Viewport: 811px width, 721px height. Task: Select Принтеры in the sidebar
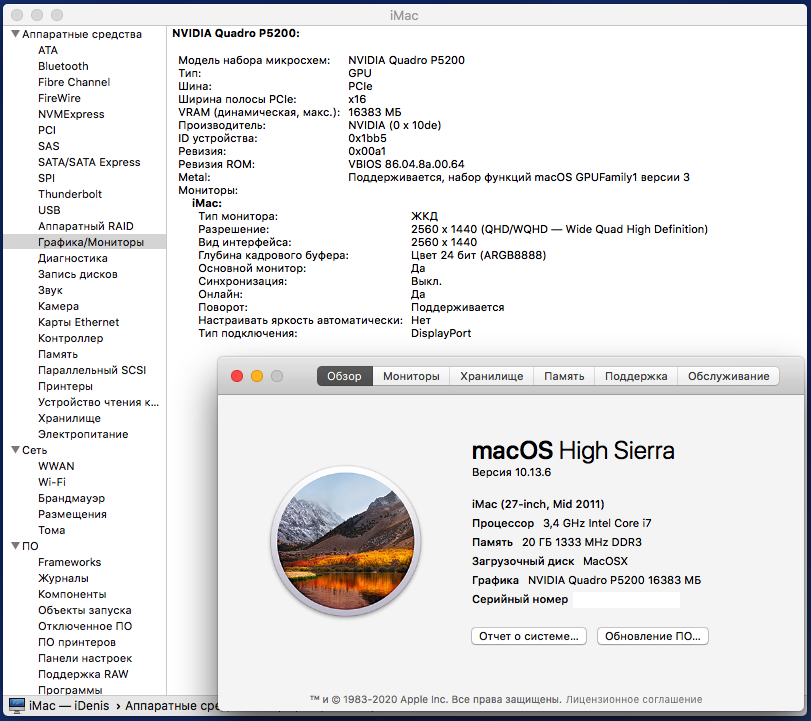pyautogui.click(x=65, y=386)
